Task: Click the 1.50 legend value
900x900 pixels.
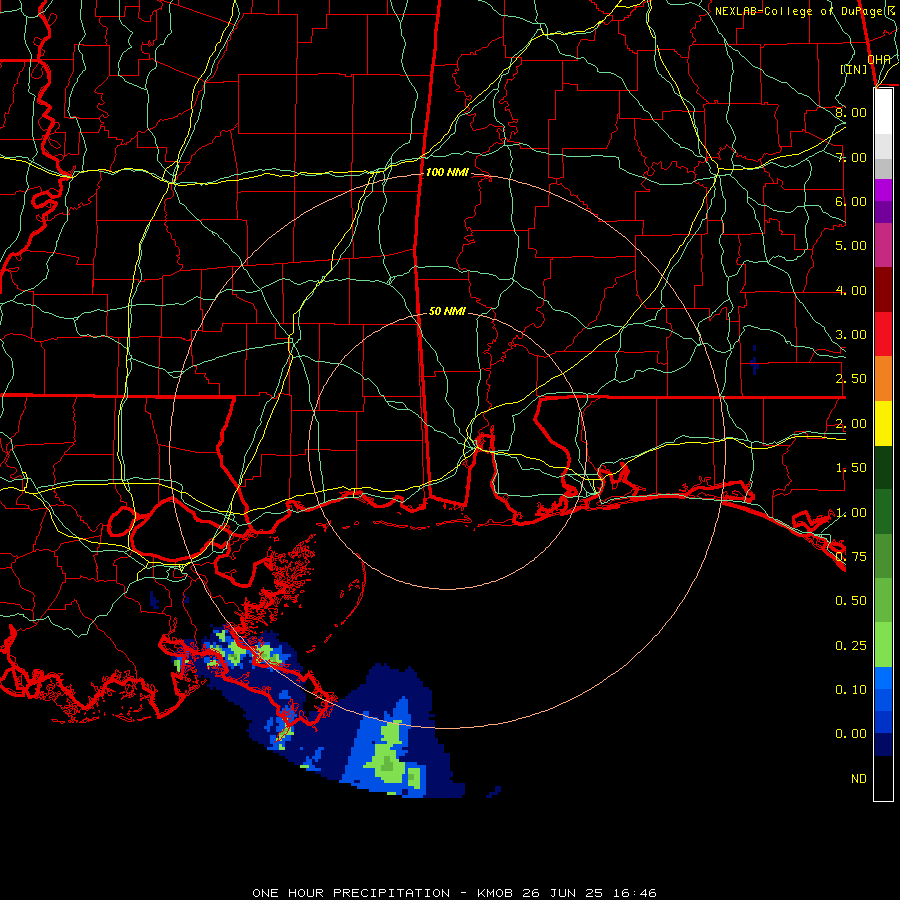Action: [x=851, y=468]
